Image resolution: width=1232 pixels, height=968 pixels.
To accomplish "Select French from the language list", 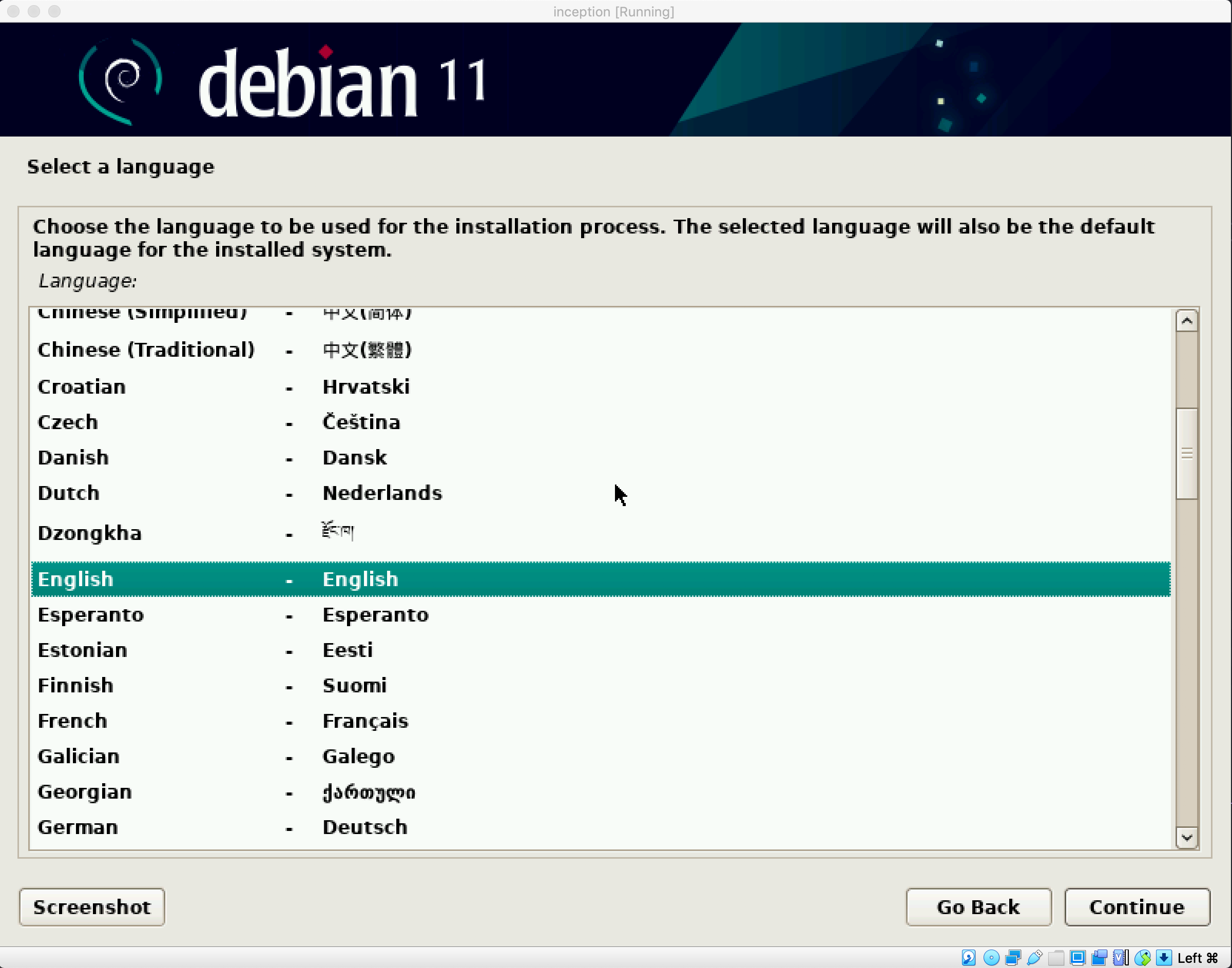I will [72, 721].
